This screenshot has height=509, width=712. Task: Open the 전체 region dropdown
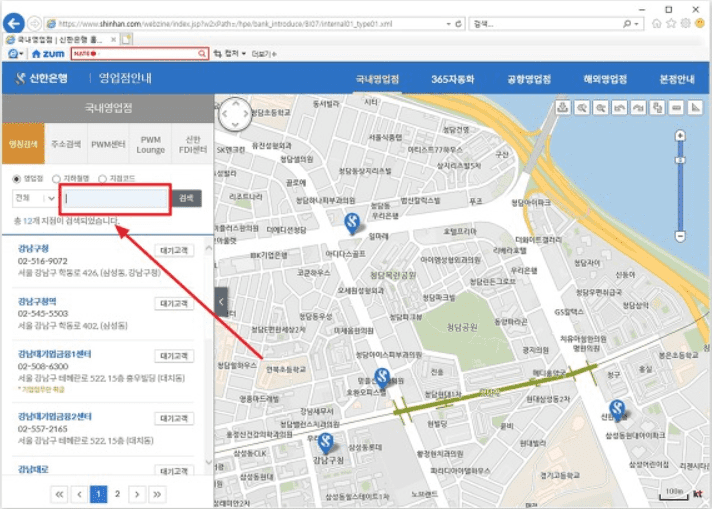click(x=35, y=198)
